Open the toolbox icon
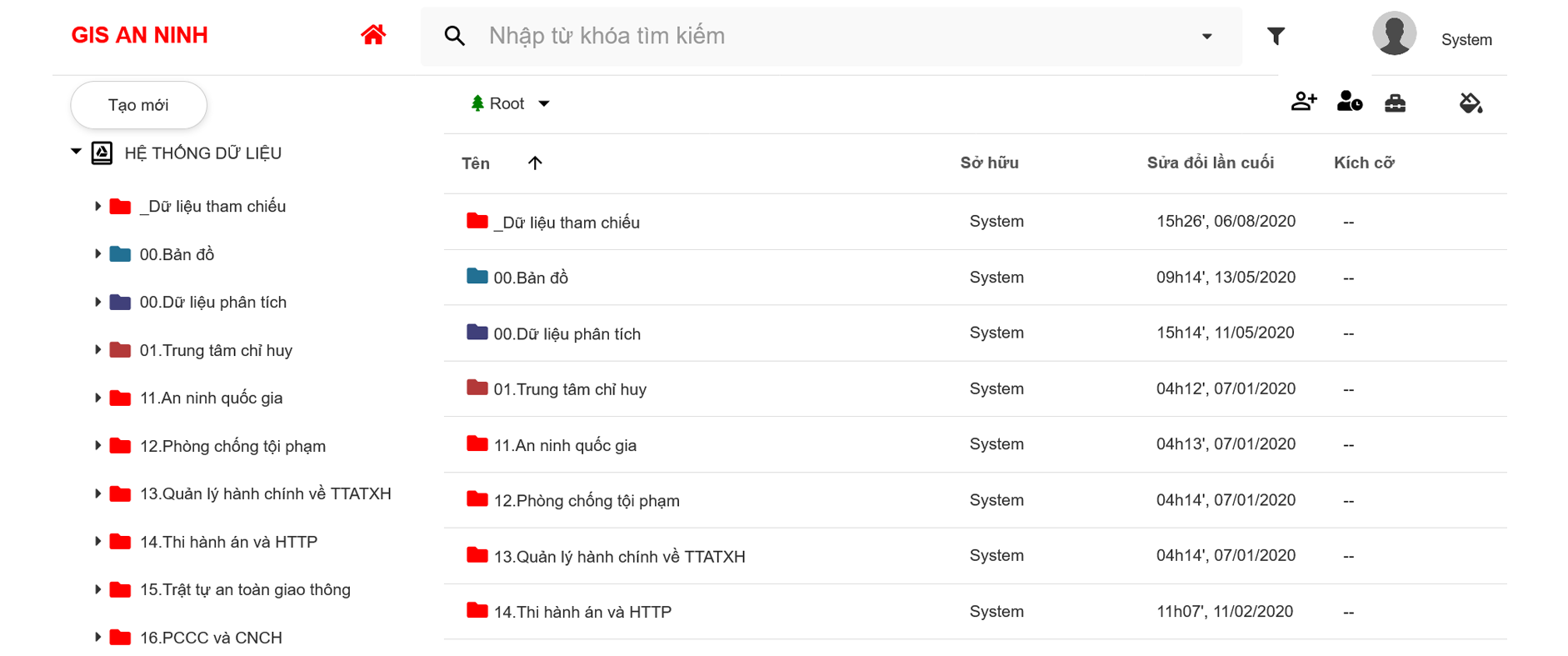This screenshot has height=656, width=1568. point(1395,103)
